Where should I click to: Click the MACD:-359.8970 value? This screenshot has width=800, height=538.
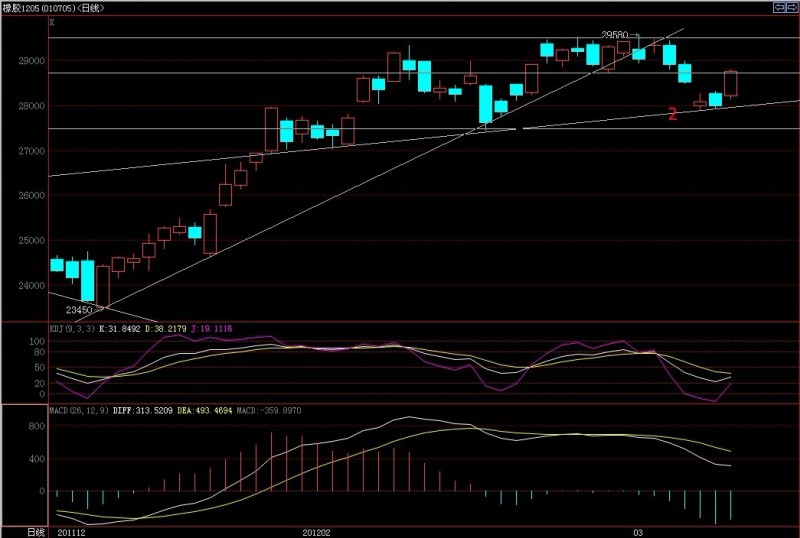(x=269, y=410)
